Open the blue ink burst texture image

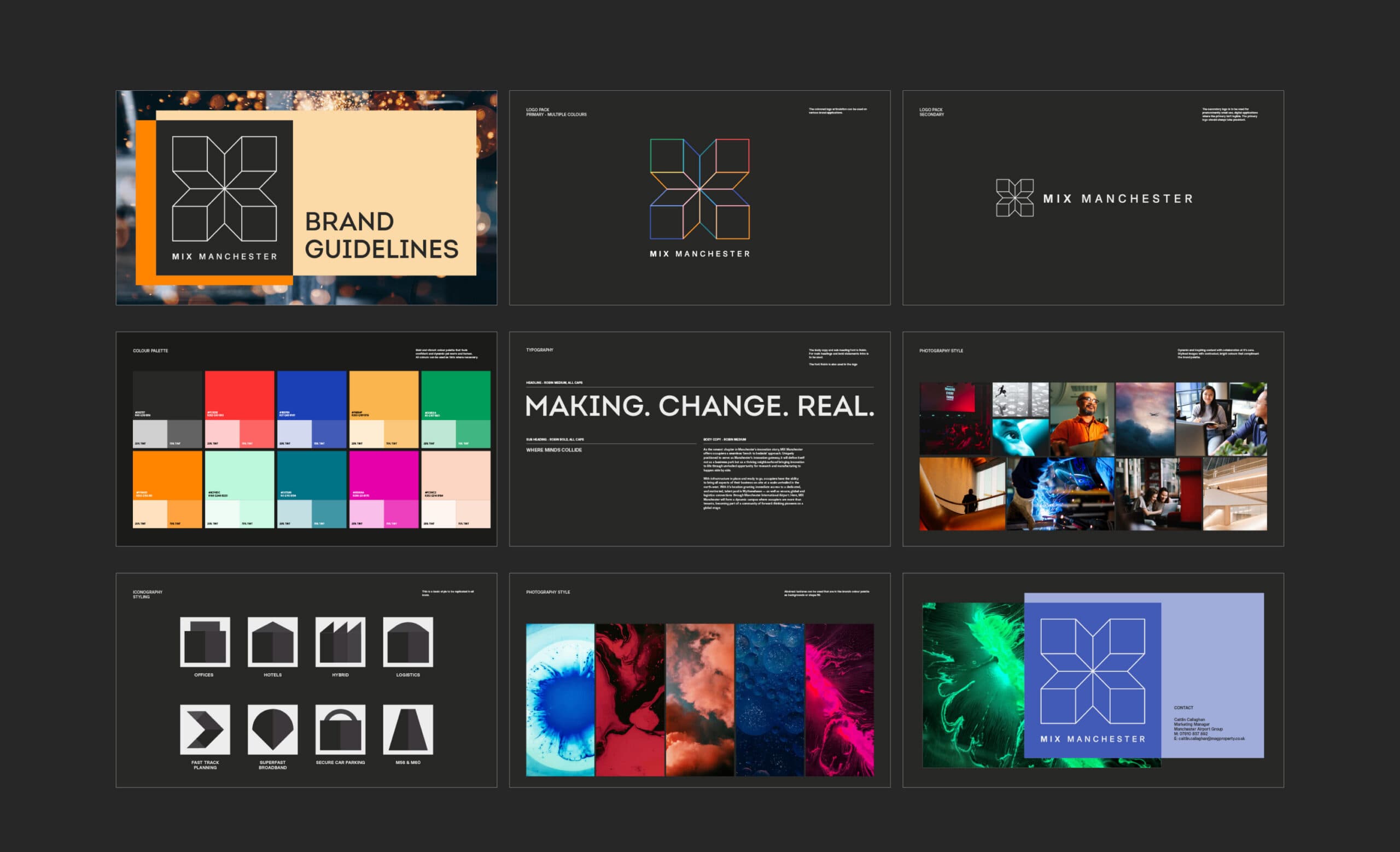[x=560, y=700]
